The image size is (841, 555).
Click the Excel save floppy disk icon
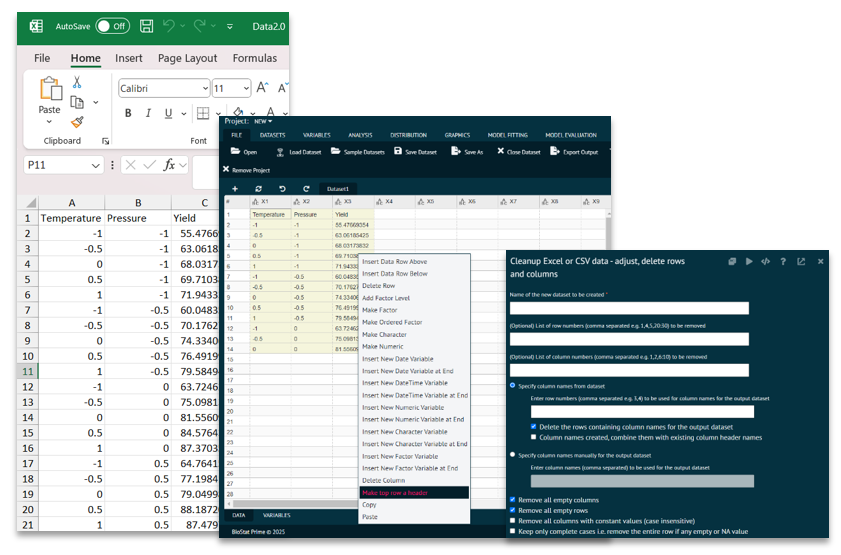147,26
